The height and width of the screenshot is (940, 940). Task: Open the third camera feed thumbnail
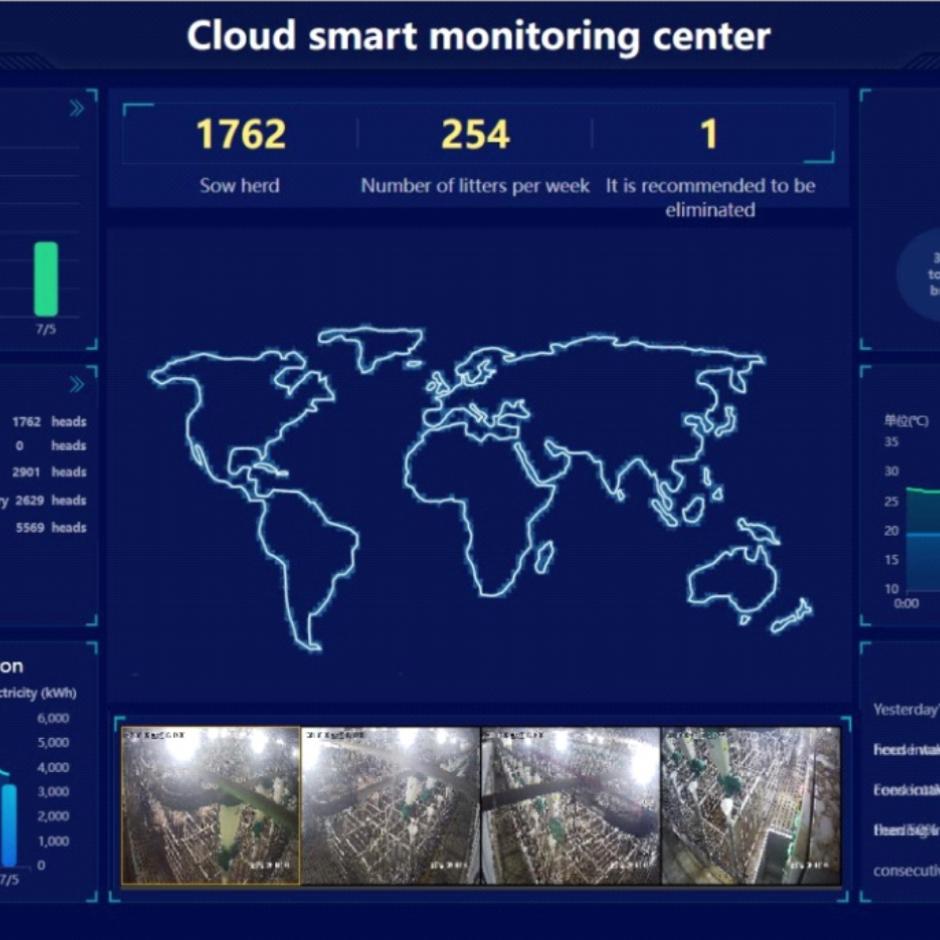coord(570,805)
